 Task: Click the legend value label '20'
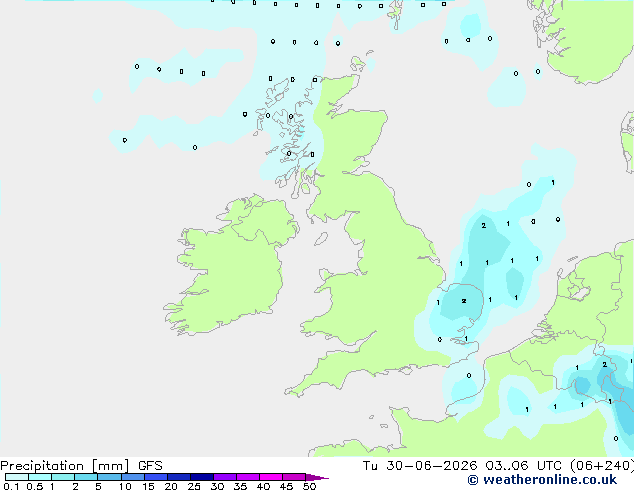(x=171, y=486)
